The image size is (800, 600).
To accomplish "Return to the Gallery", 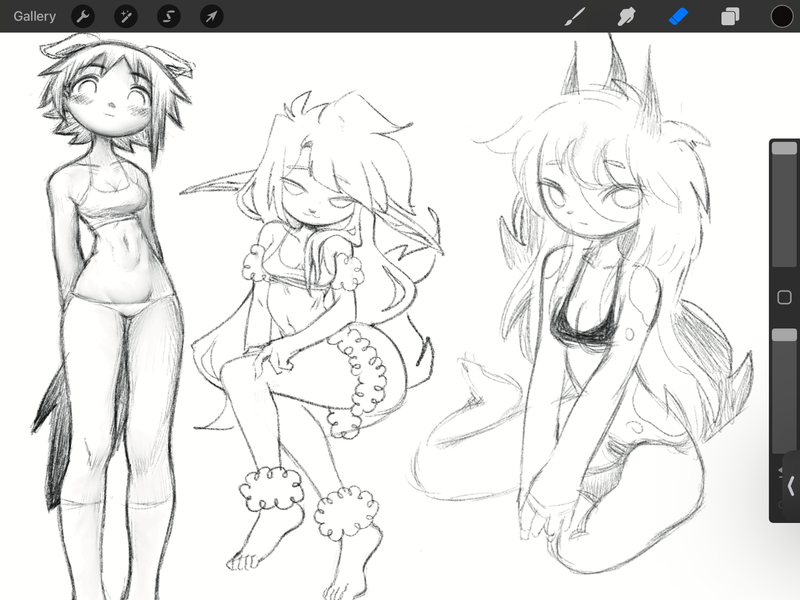I will click(x=34, y=16).
